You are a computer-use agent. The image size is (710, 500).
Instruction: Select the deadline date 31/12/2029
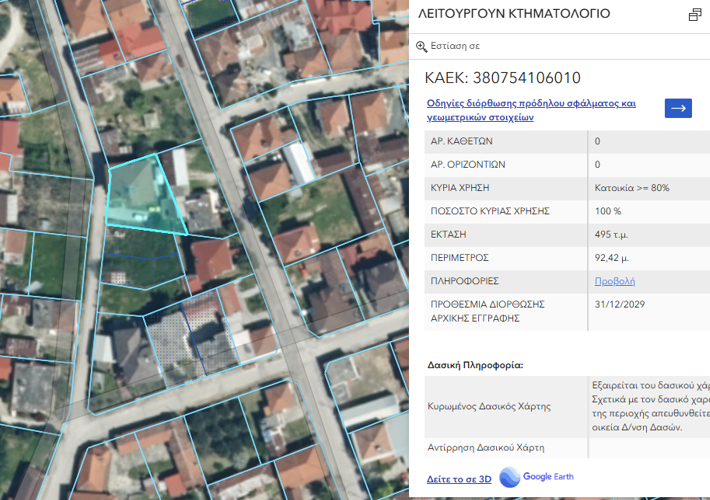pos(619,304)
